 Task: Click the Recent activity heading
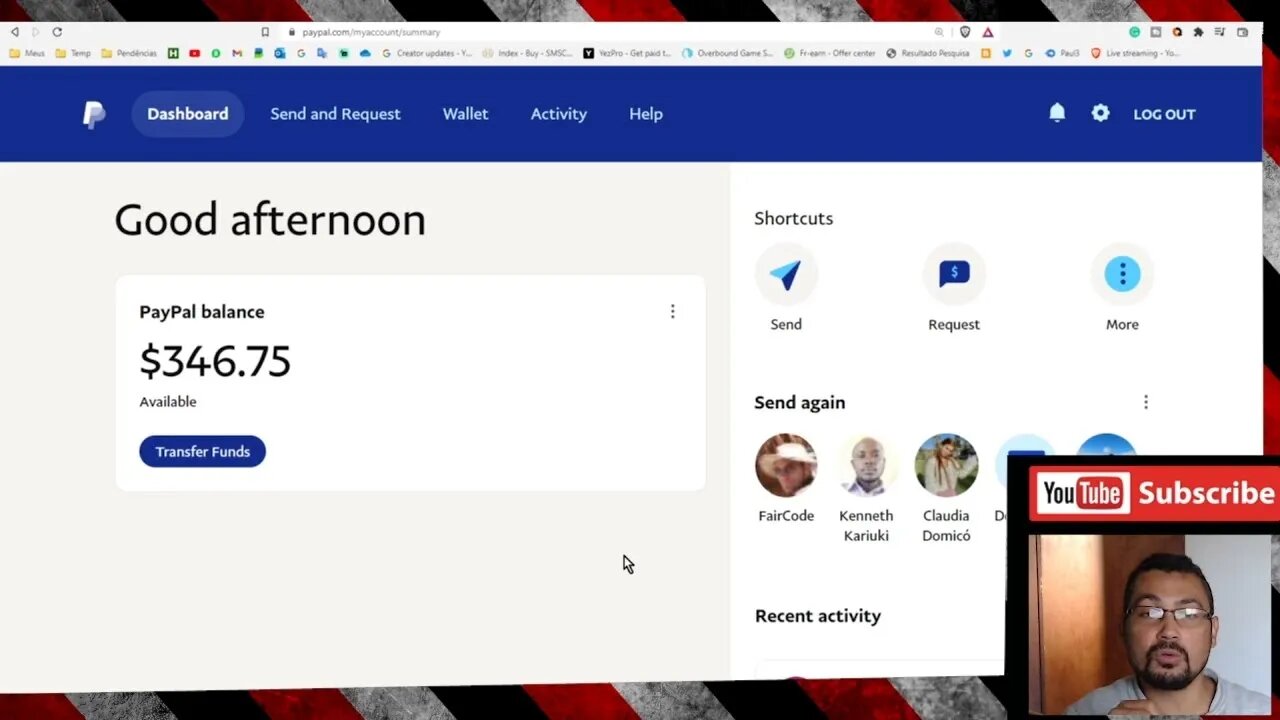818,616
